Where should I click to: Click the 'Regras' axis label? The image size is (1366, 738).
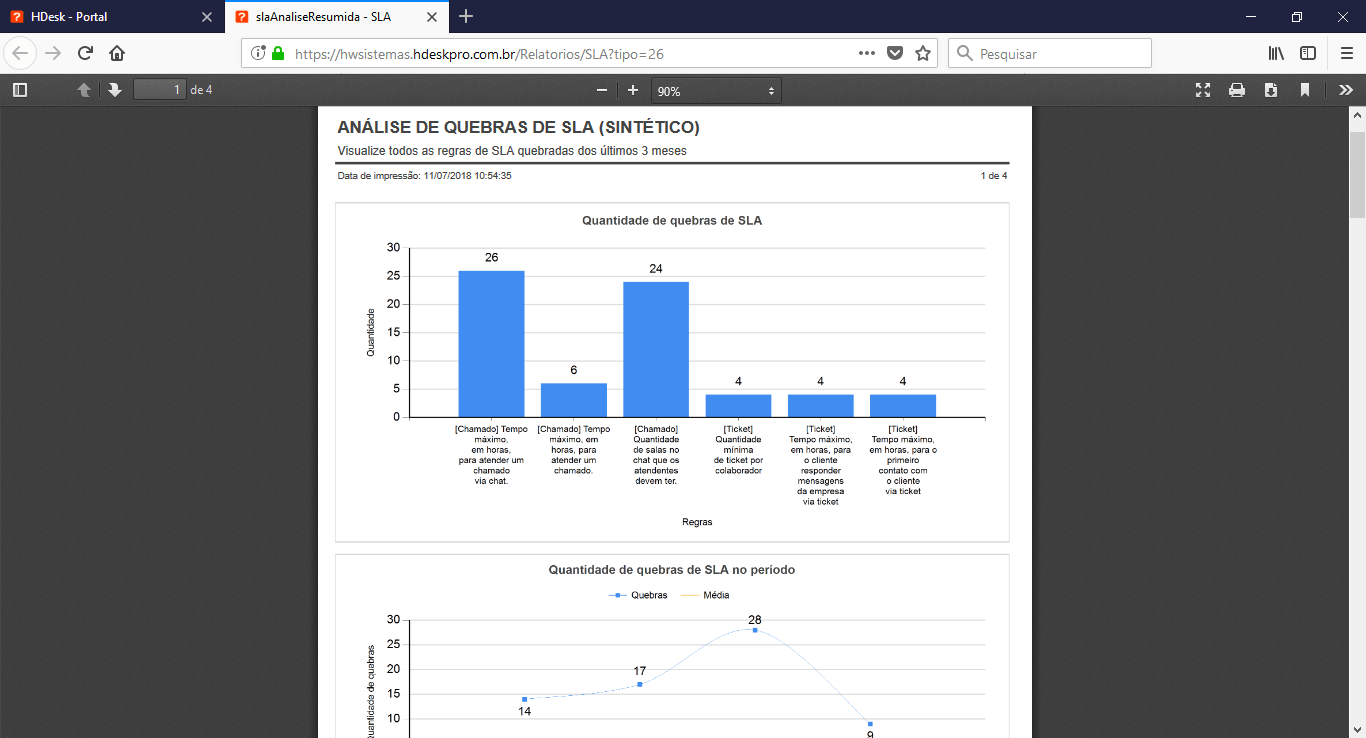click(697, 522)
